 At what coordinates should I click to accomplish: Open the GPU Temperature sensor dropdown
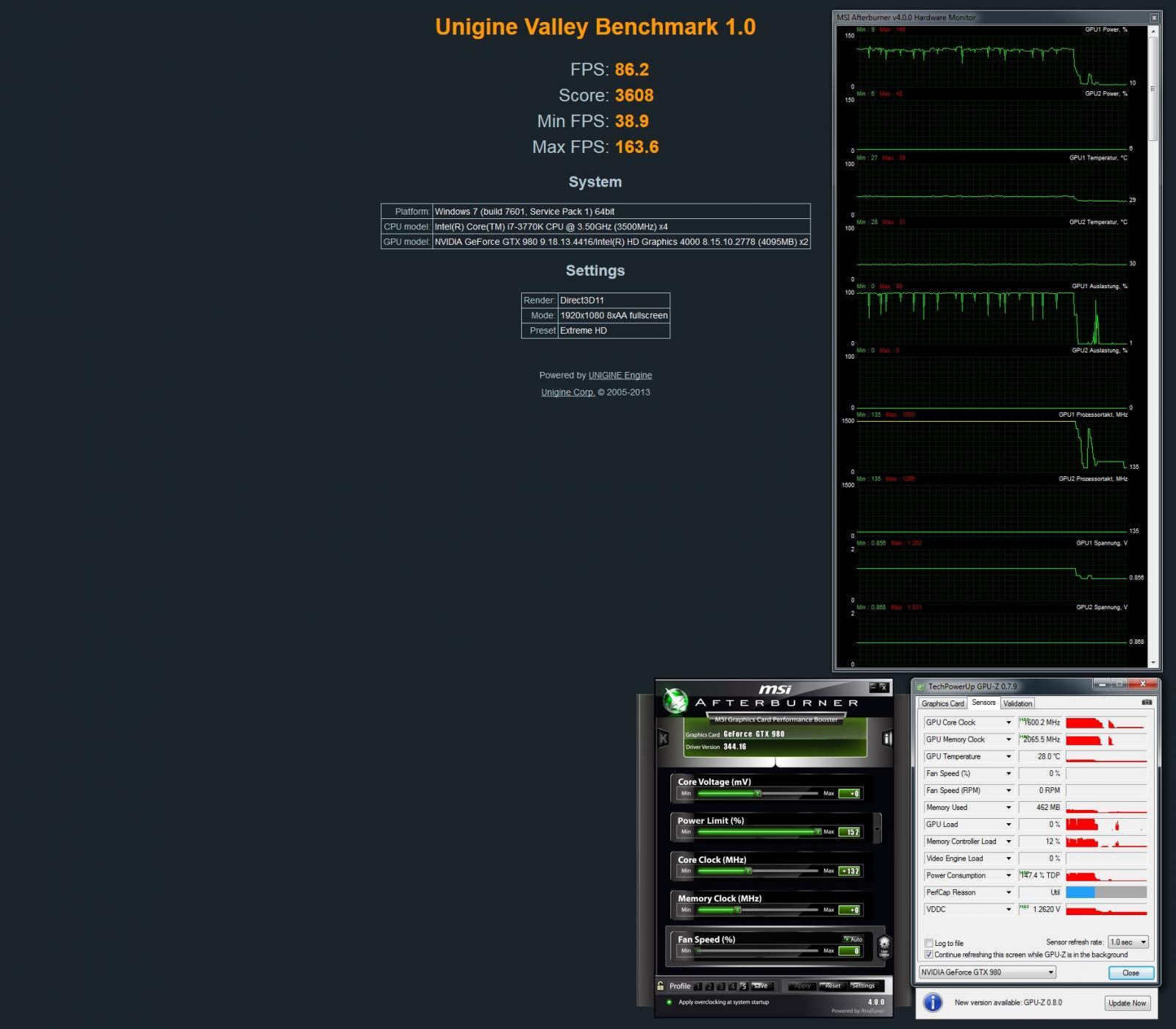1008,756
